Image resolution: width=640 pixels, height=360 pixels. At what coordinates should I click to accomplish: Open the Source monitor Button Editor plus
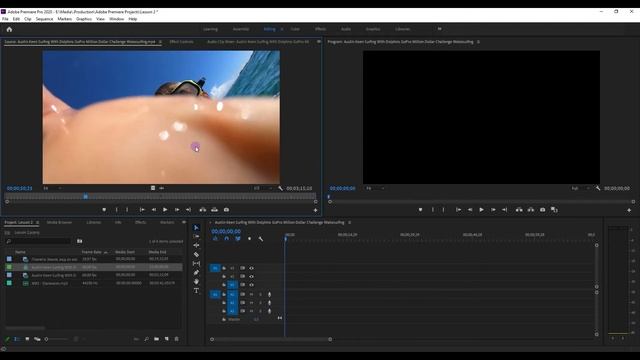[x=315, y=210]
